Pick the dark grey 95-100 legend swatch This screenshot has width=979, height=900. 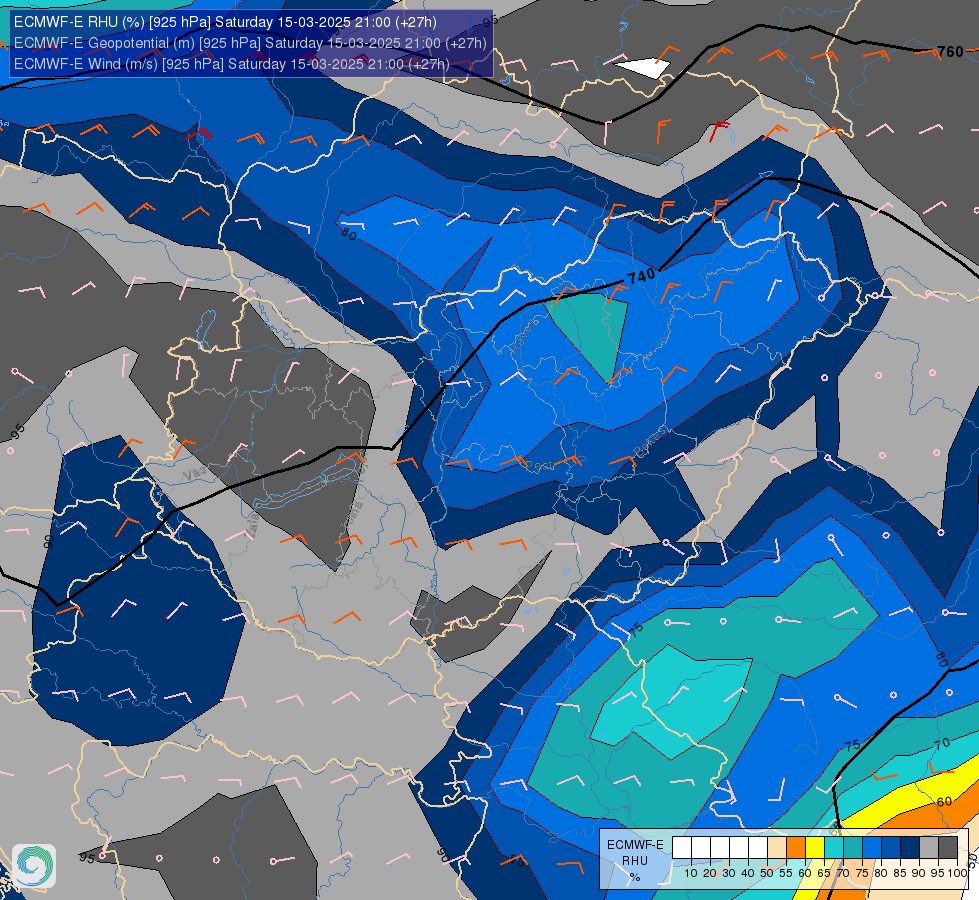coord(948,847)
